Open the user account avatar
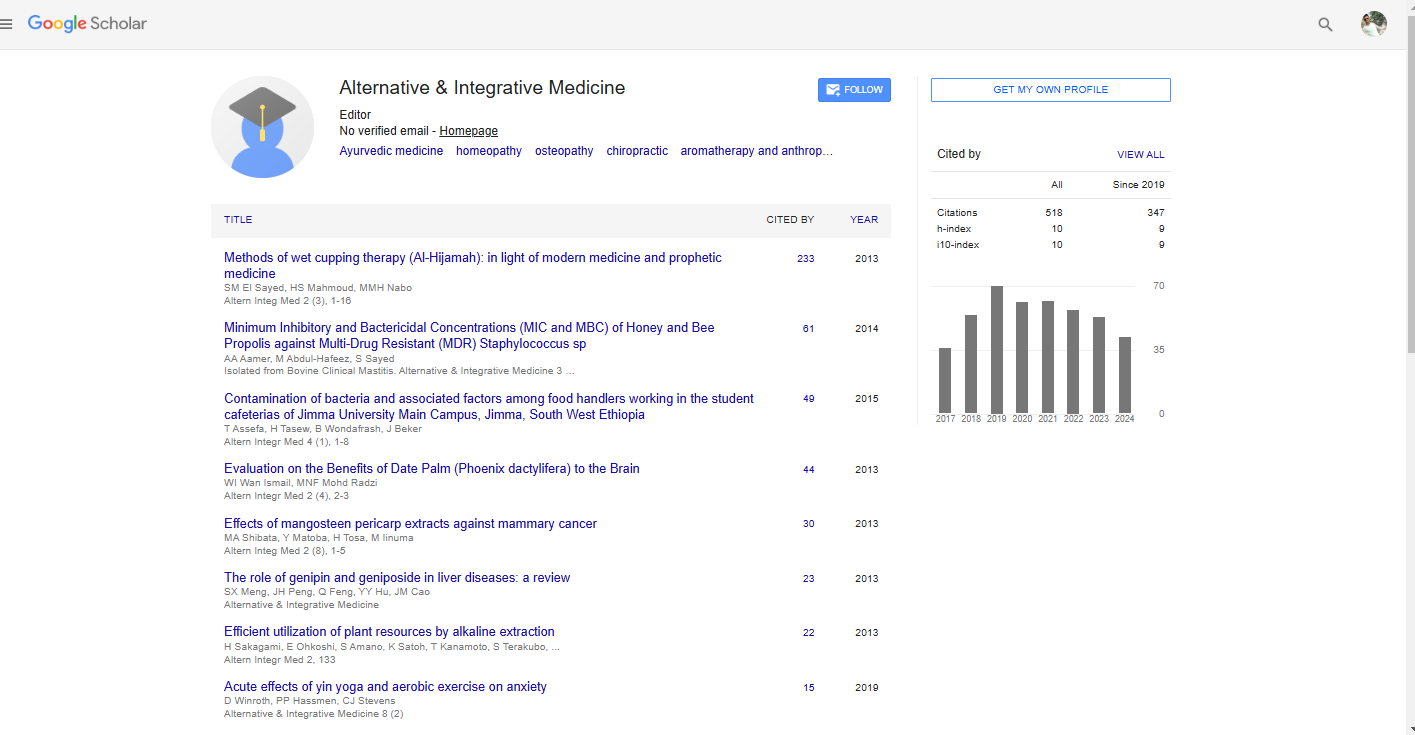1415x735 pixels. pyautogui.click(x=1373, y=25)
